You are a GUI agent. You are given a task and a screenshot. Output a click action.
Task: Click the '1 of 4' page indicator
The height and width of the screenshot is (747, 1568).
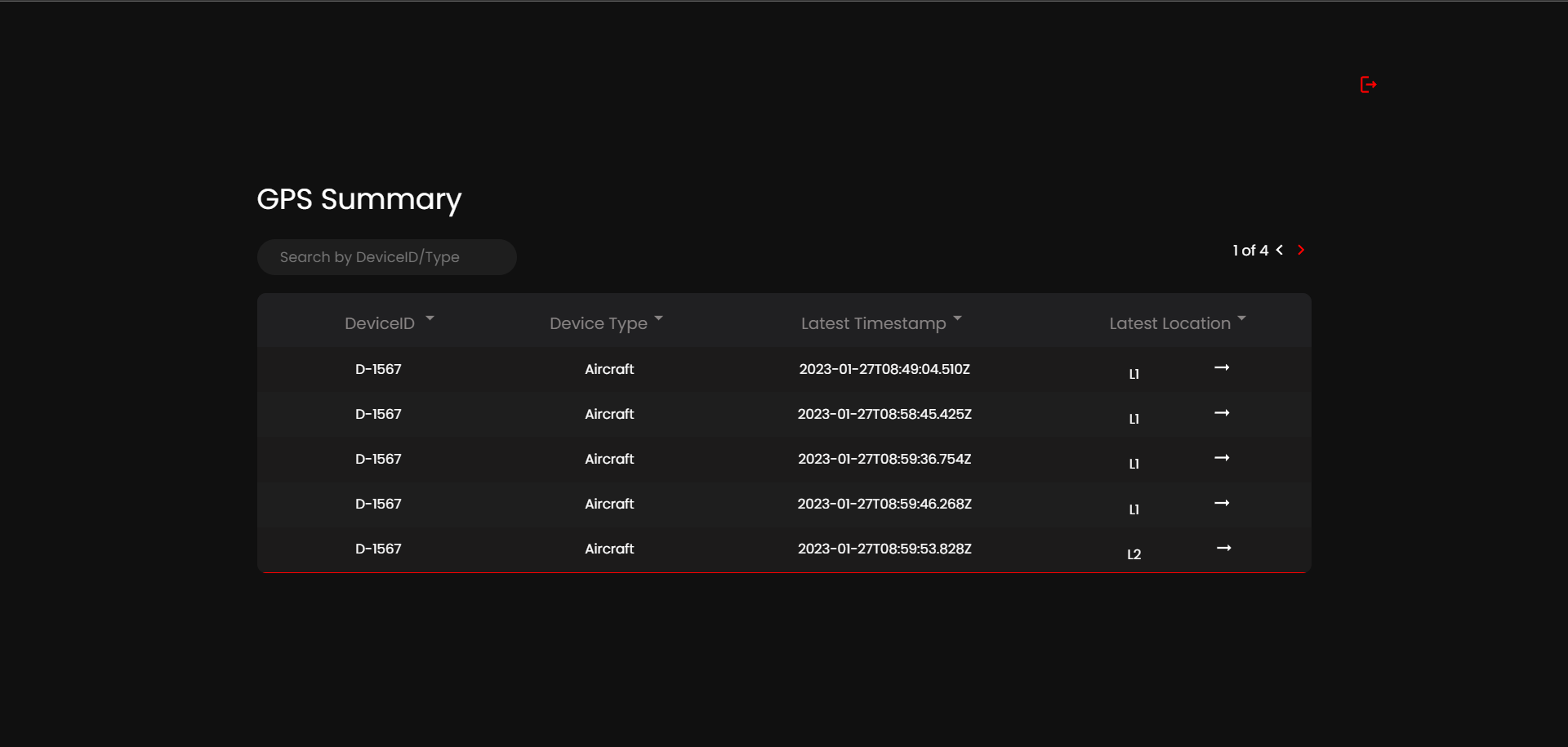[1250, 251]
